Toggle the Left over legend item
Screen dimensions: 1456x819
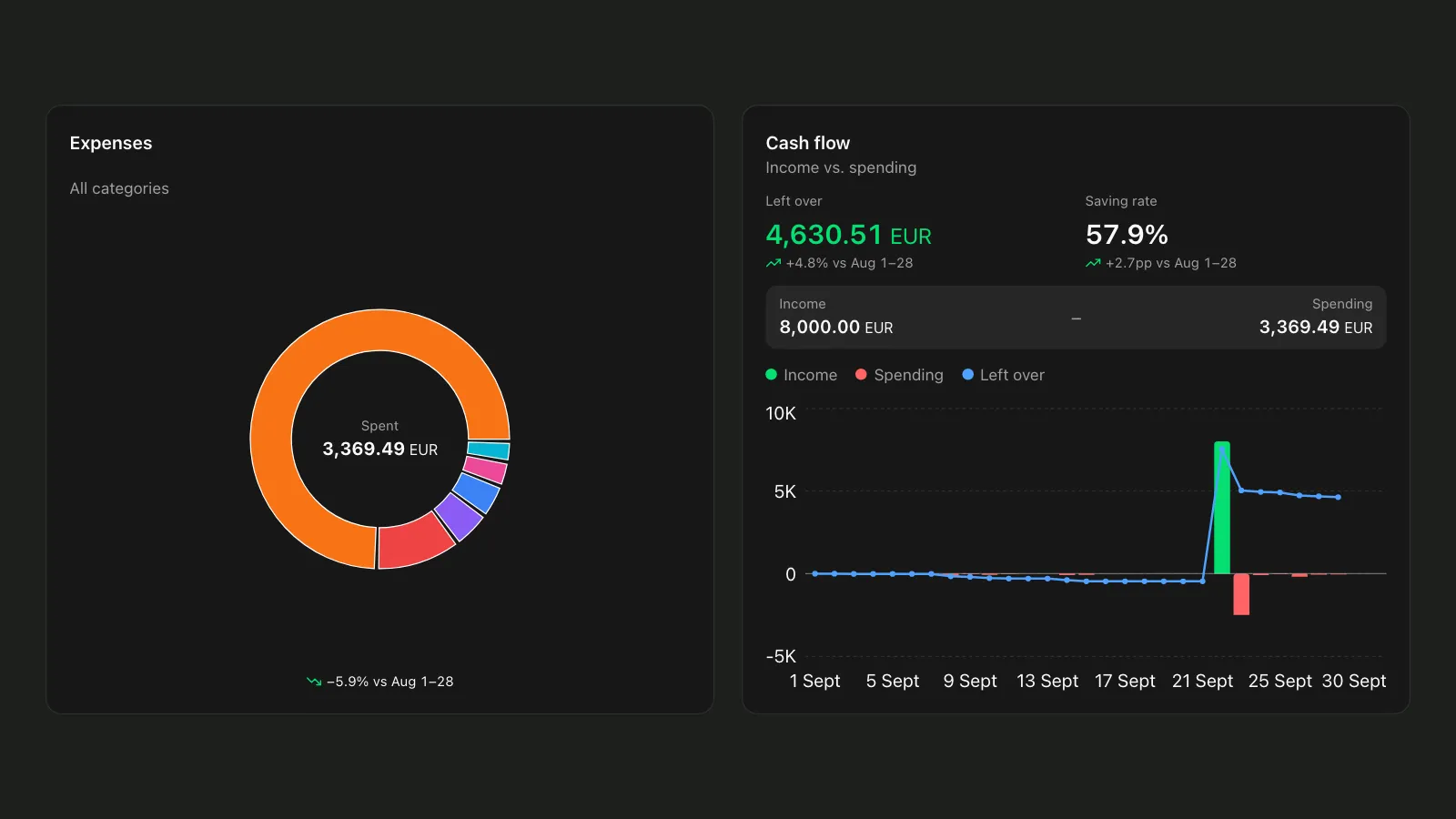click(1003, 375)
